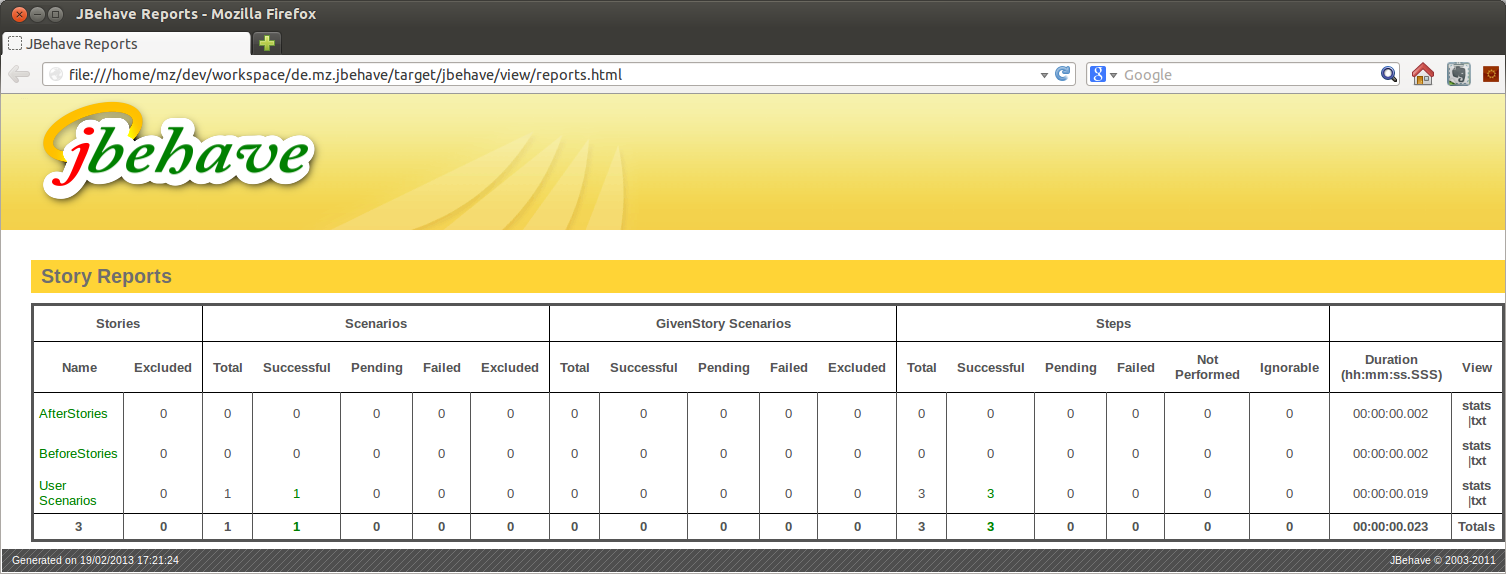Open txt view for AfterStories row
This screenshot has height=574, width=1506.
coord(1477,421)
